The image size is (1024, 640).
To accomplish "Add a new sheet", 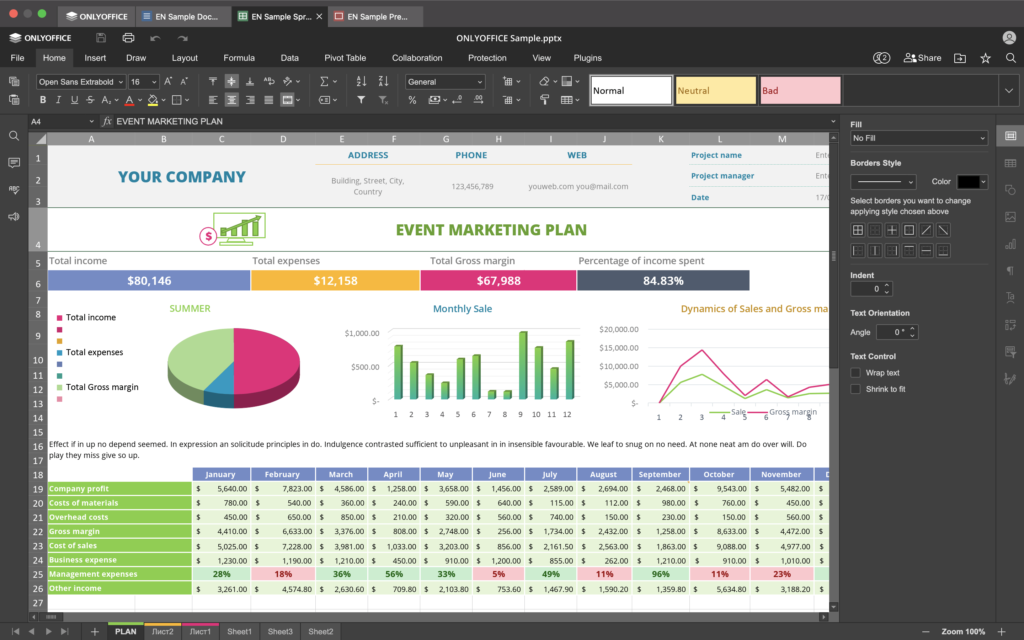I will (x=95, y=632).
